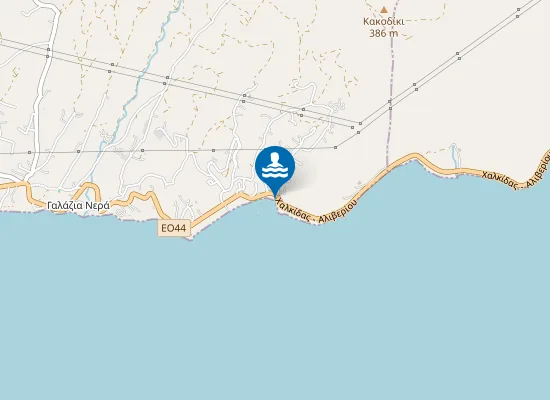Click the hairpin road bend above Γαλάζια Νερά

pyautogui.click(x=89, y=189)
